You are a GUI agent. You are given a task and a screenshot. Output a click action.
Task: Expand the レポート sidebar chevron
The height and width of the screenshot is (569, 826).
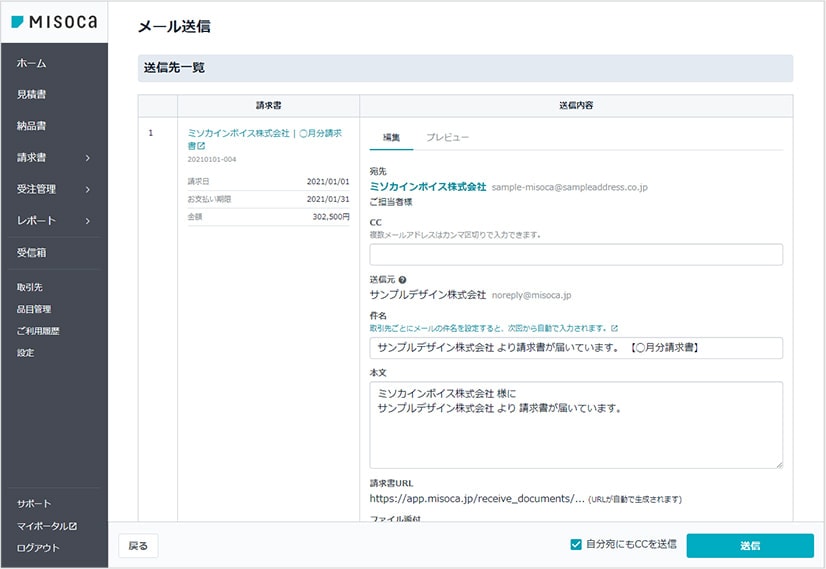(x=87, y=221)
